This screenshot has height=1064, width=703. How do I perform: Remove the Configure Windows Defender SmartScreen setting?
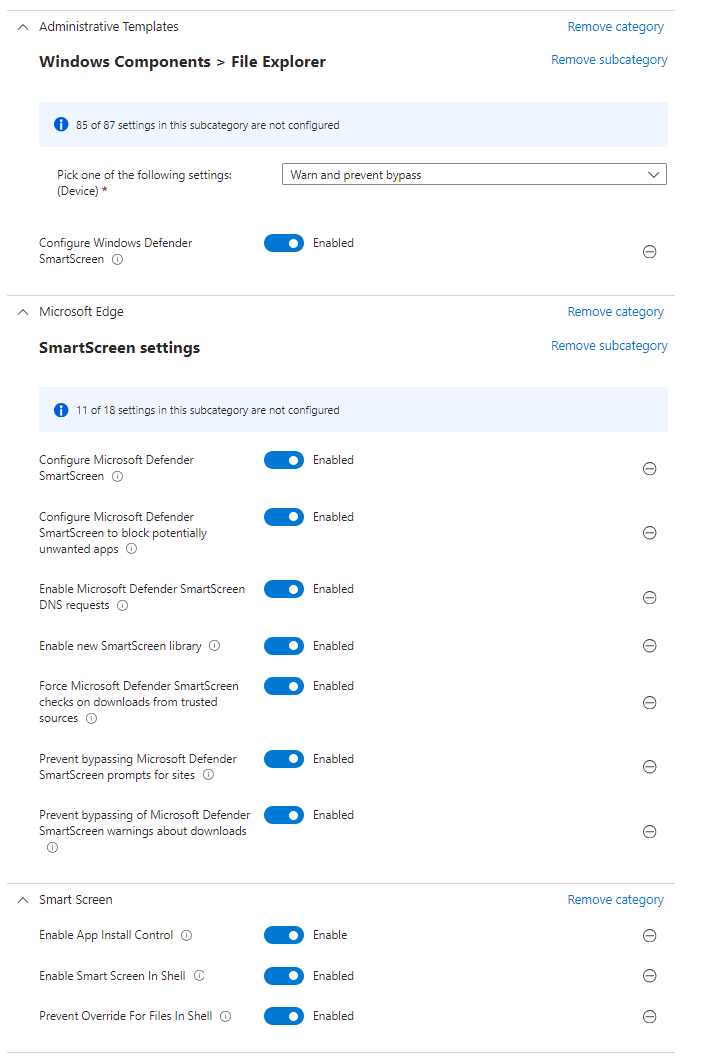pos(649,252)
